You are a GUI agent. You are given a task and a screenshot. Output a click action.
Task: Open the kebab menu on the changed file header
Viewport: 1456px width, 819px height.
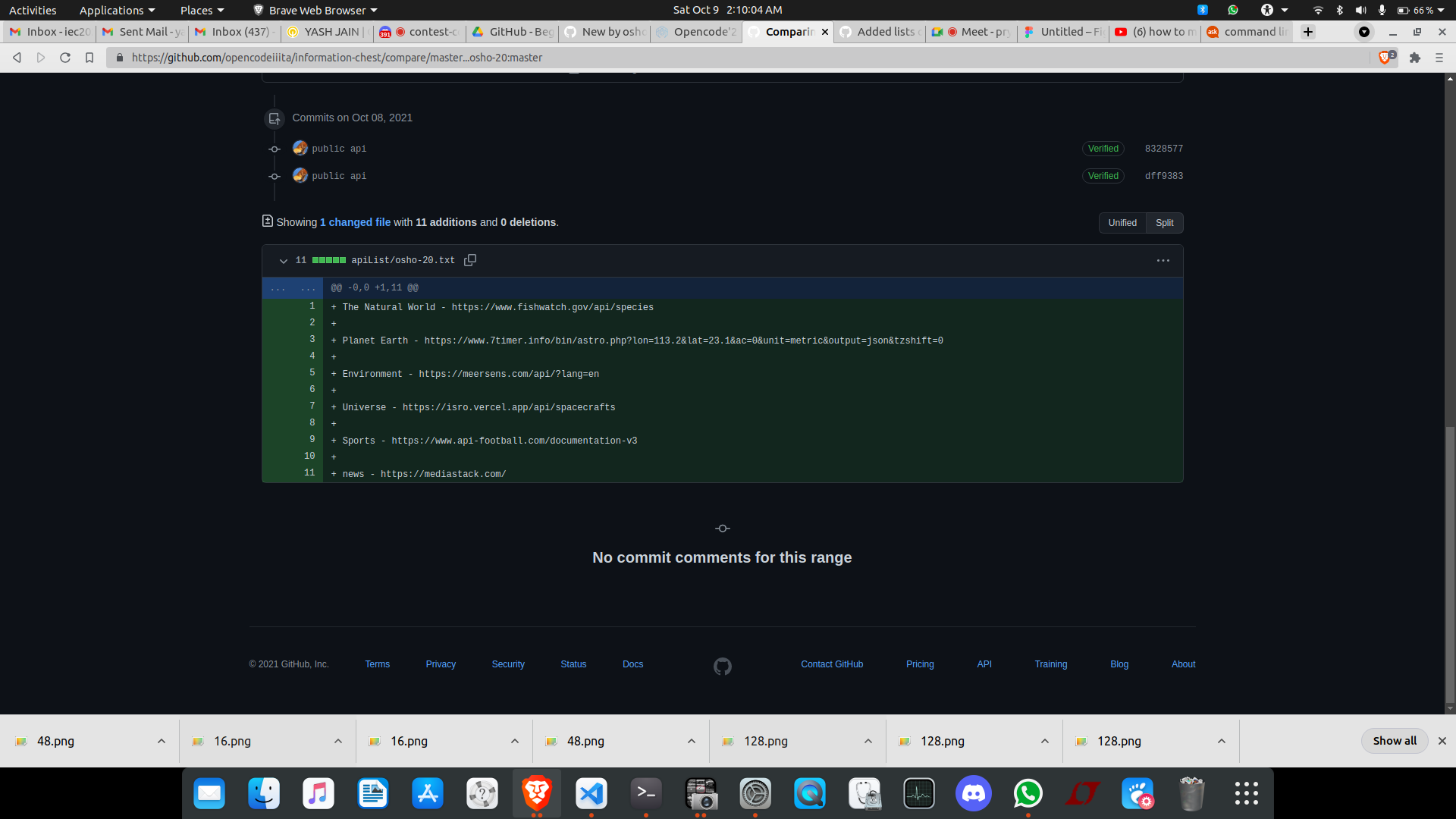coord(1163,260)
